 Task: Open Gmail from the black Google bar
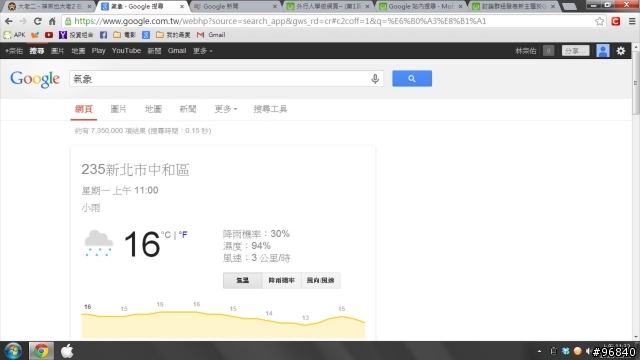[177, 51]
